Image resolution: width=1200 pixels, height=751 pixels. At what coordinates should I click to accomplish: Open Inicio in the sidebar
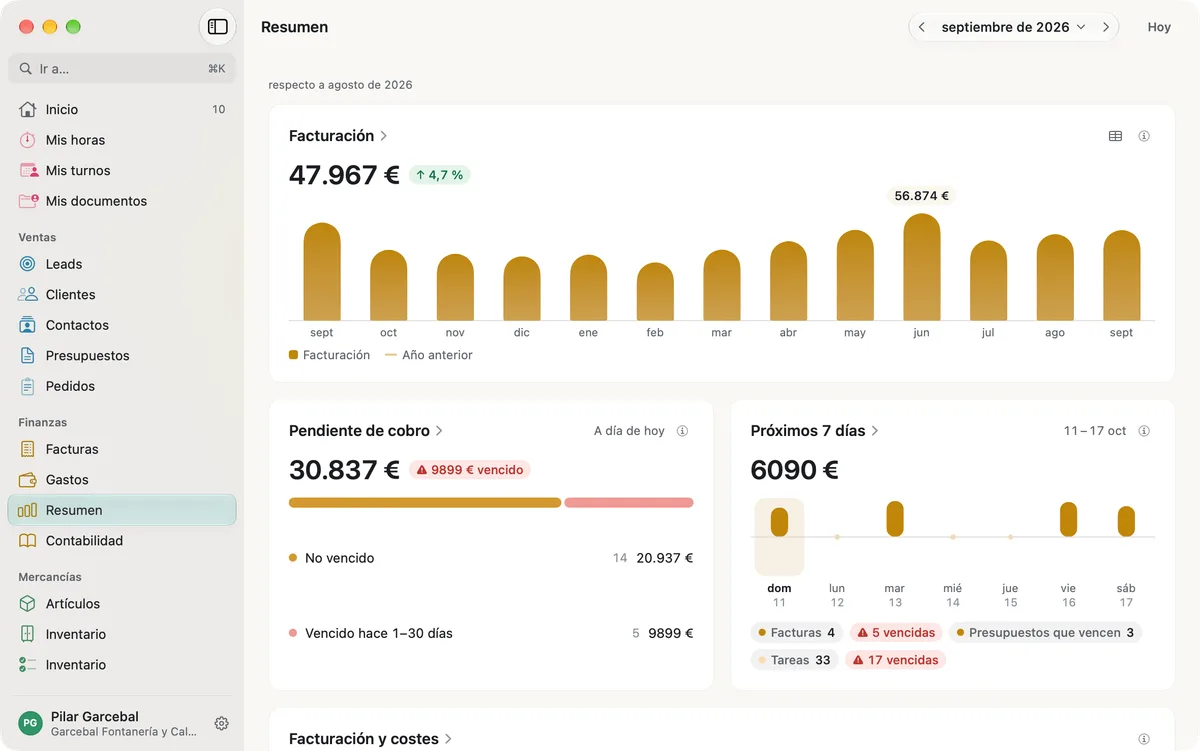pyautogui.click(x=122, y=109)
